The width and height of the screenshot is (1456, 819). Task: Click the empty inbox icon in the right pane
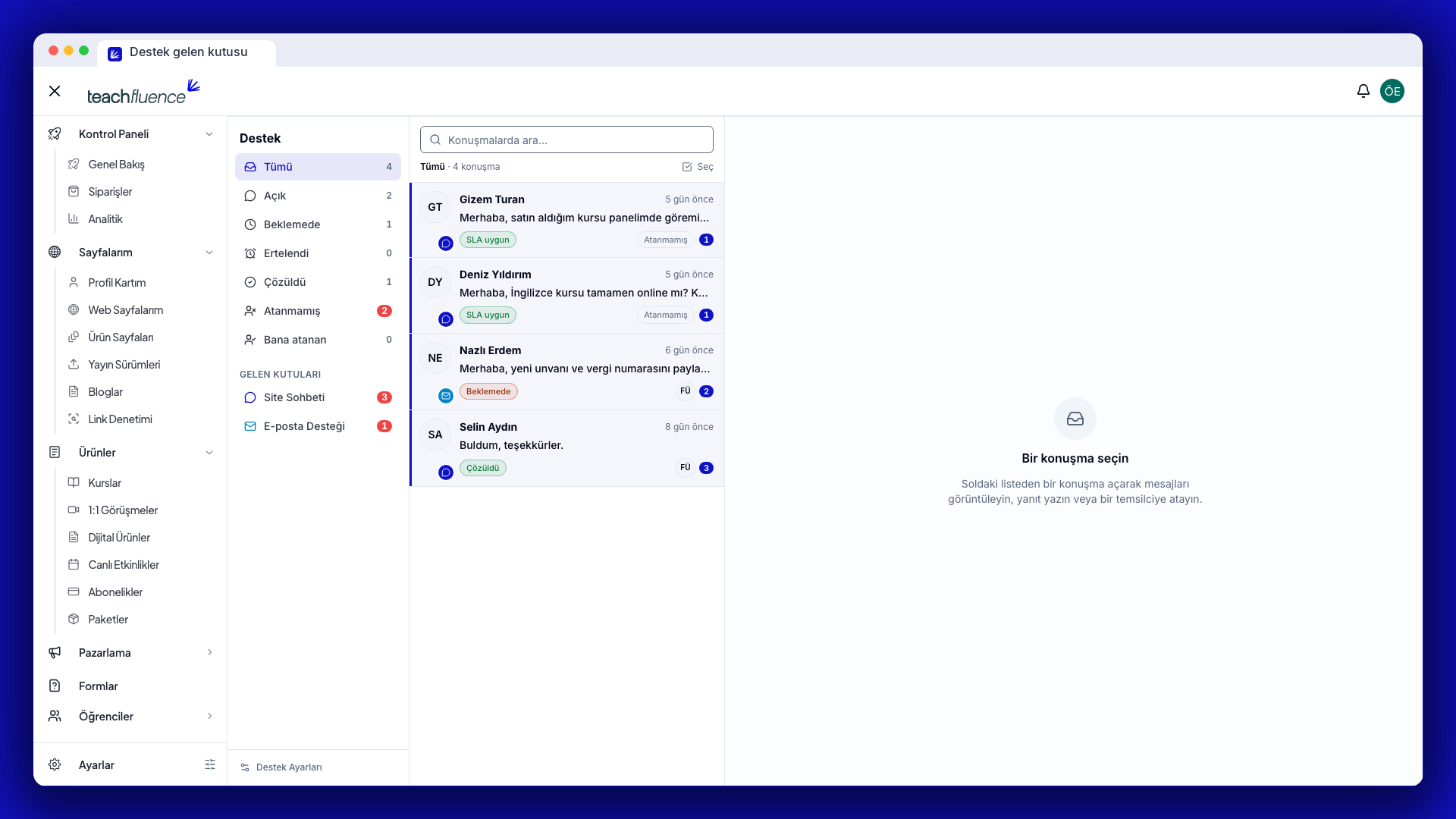coord(1075,419)
